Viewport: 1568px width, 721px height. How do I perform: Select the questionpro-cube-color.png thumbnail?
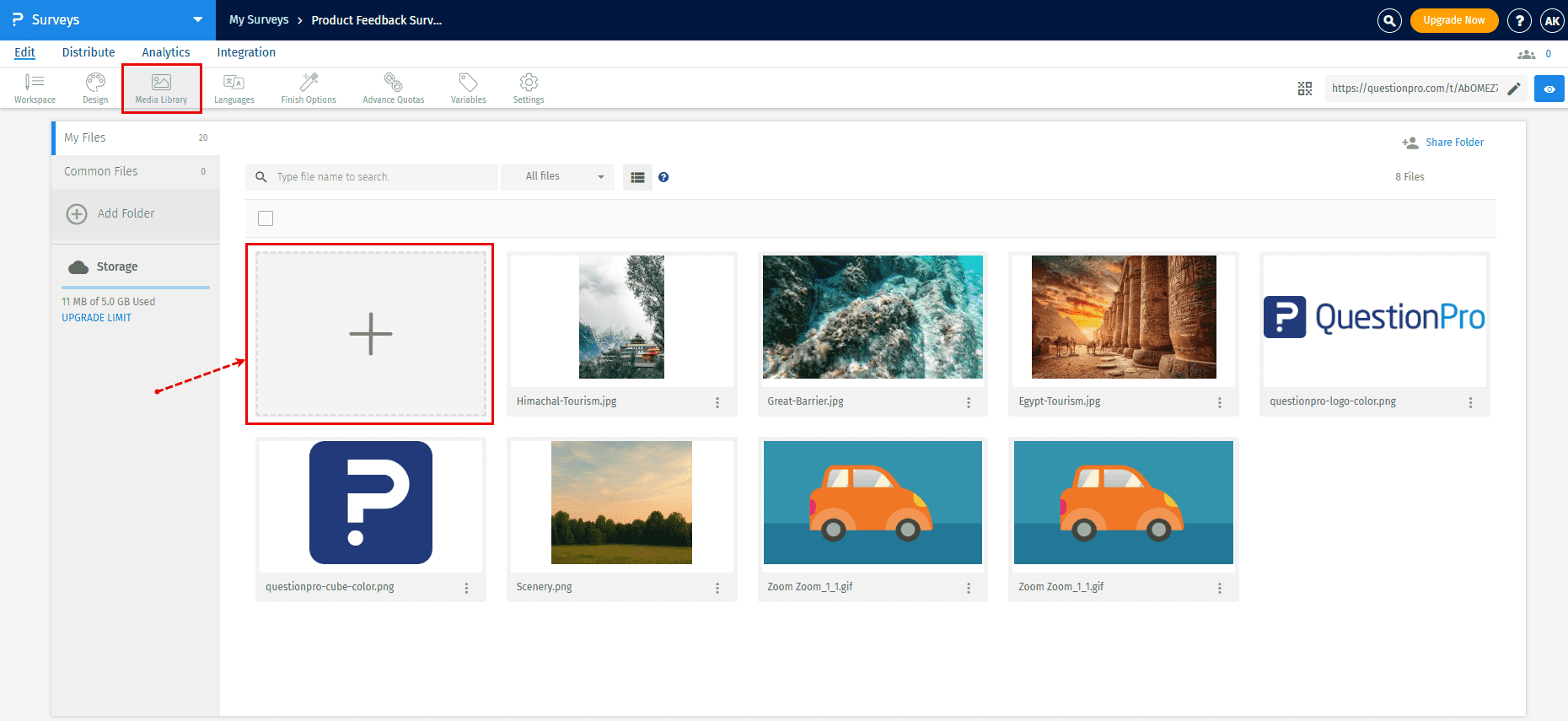click(371, 503)
